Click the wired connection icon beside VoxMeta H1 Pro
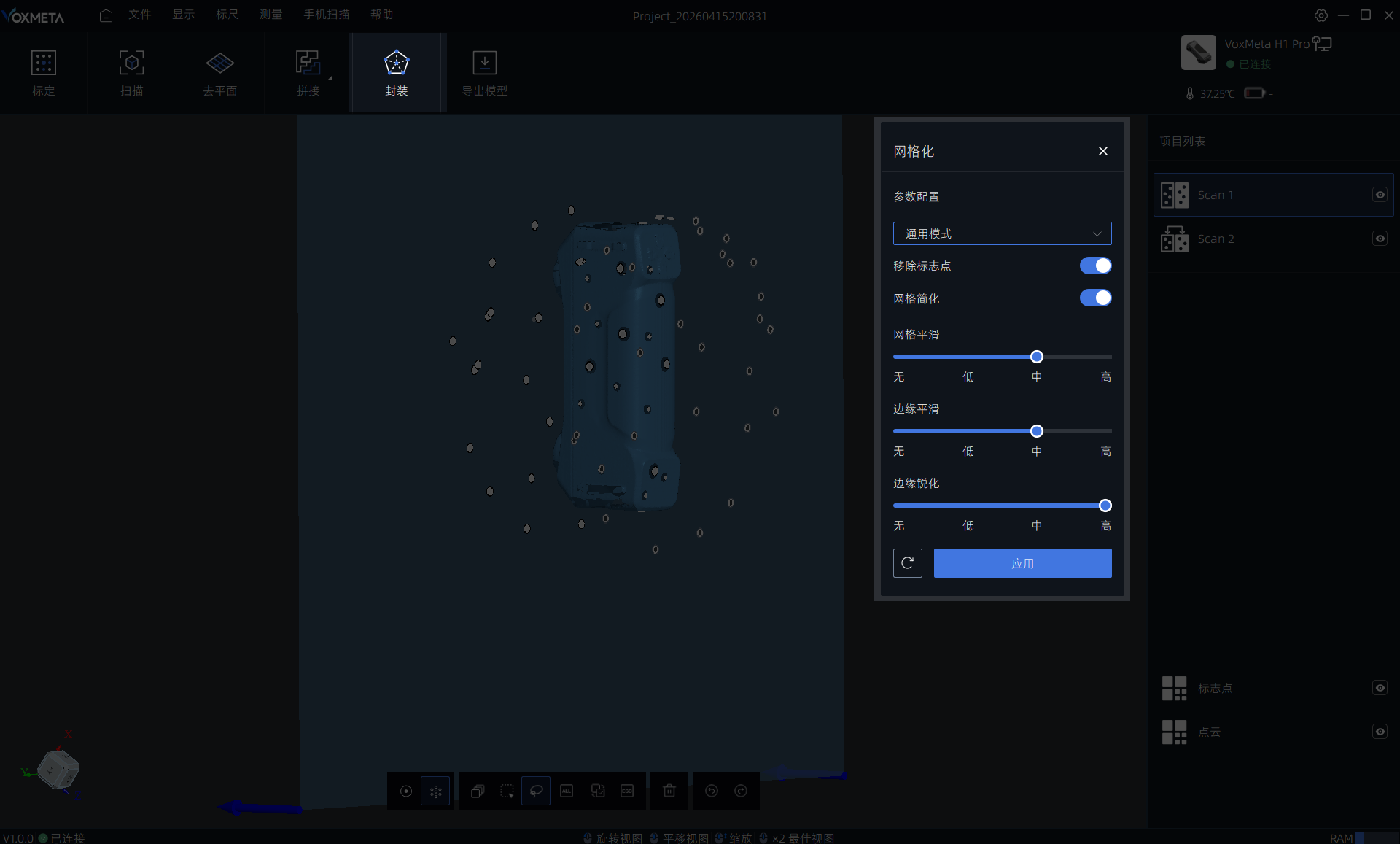1400x844 pixels. (1322, 44)
